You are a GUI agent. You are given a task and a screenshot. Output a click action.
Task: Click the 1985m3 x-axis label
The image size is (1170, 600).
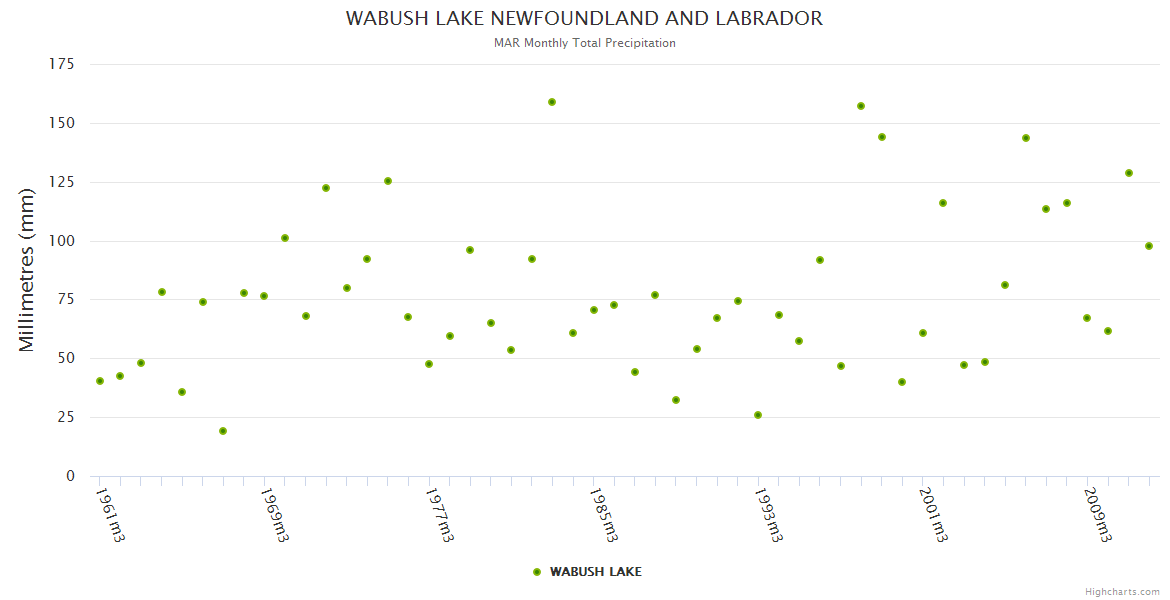pyautogui.click(x=603, y=514)
